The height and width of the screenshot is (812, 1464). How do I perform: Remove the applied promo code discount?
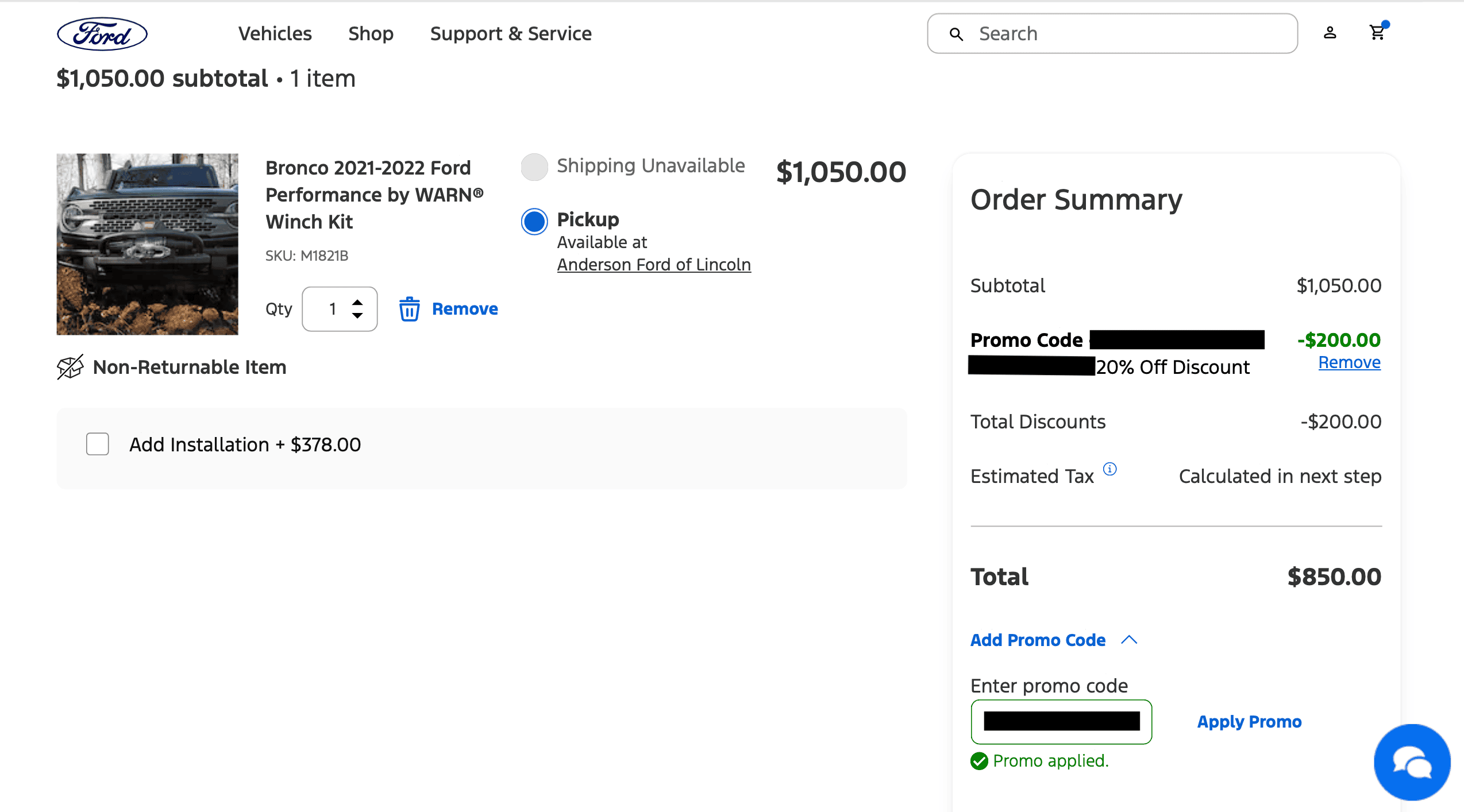[1349, 363]
